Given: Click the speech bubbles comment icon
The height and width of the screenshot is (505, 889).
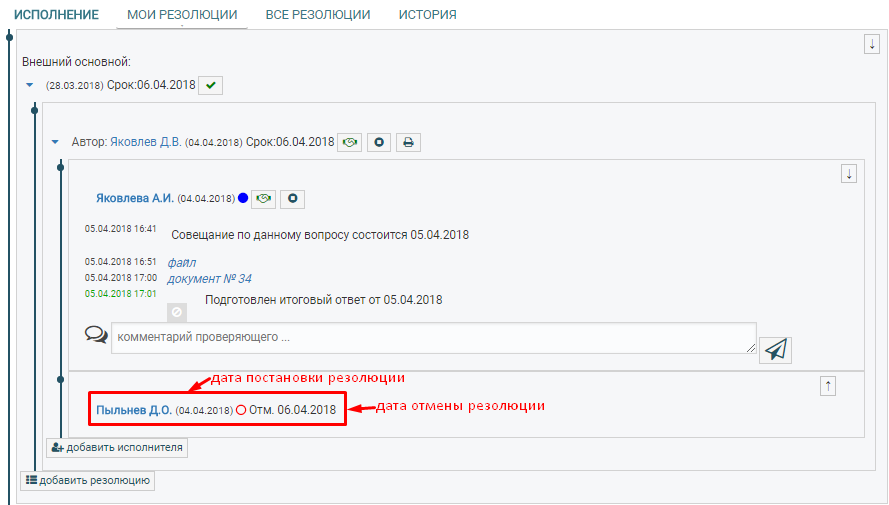Looking at the screenshot, I should point(96,335).
